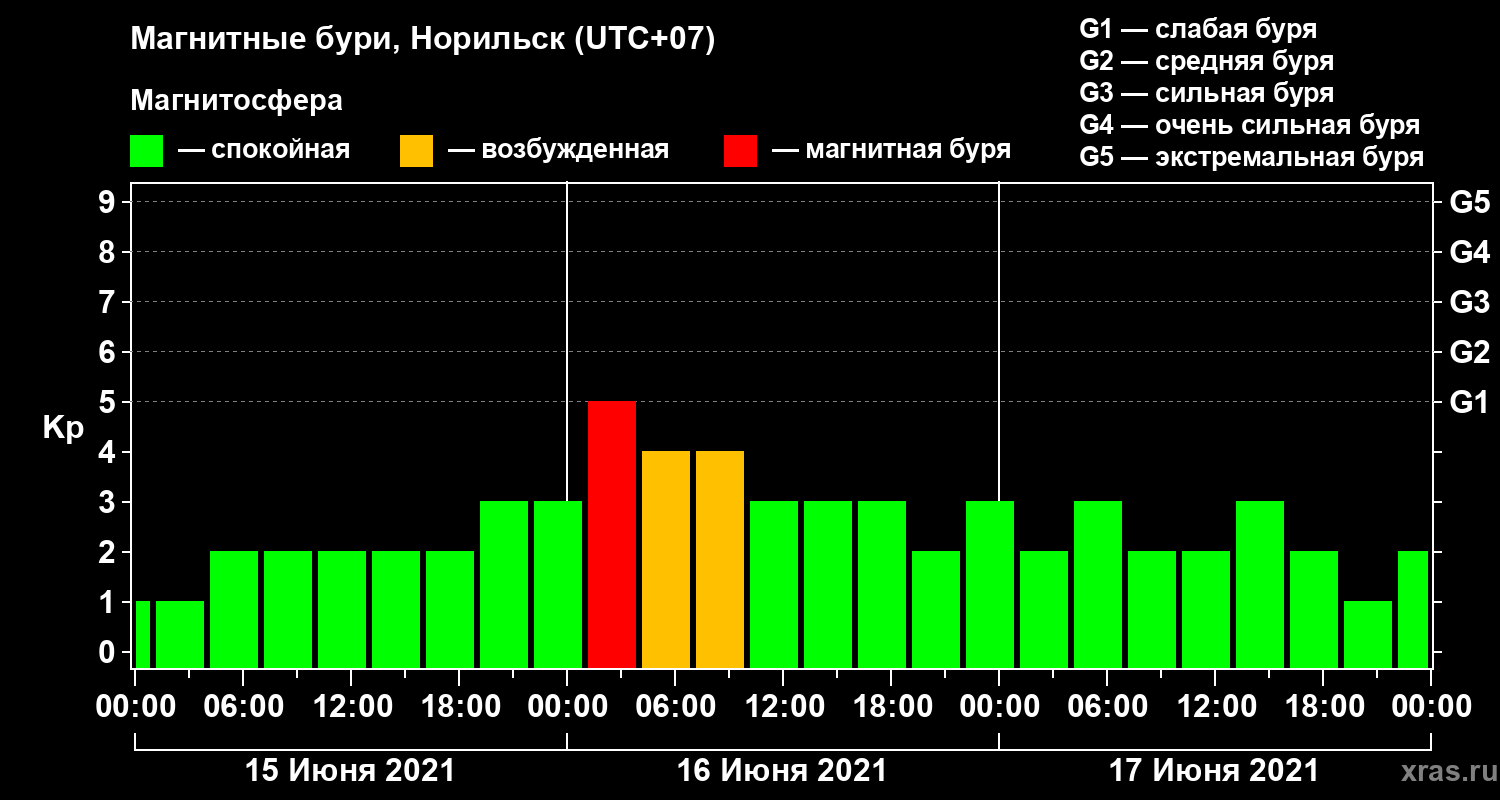Click 'G1 — слабая буря' description
This screenshot has height=800, width=1500.
click(1198, 28)
